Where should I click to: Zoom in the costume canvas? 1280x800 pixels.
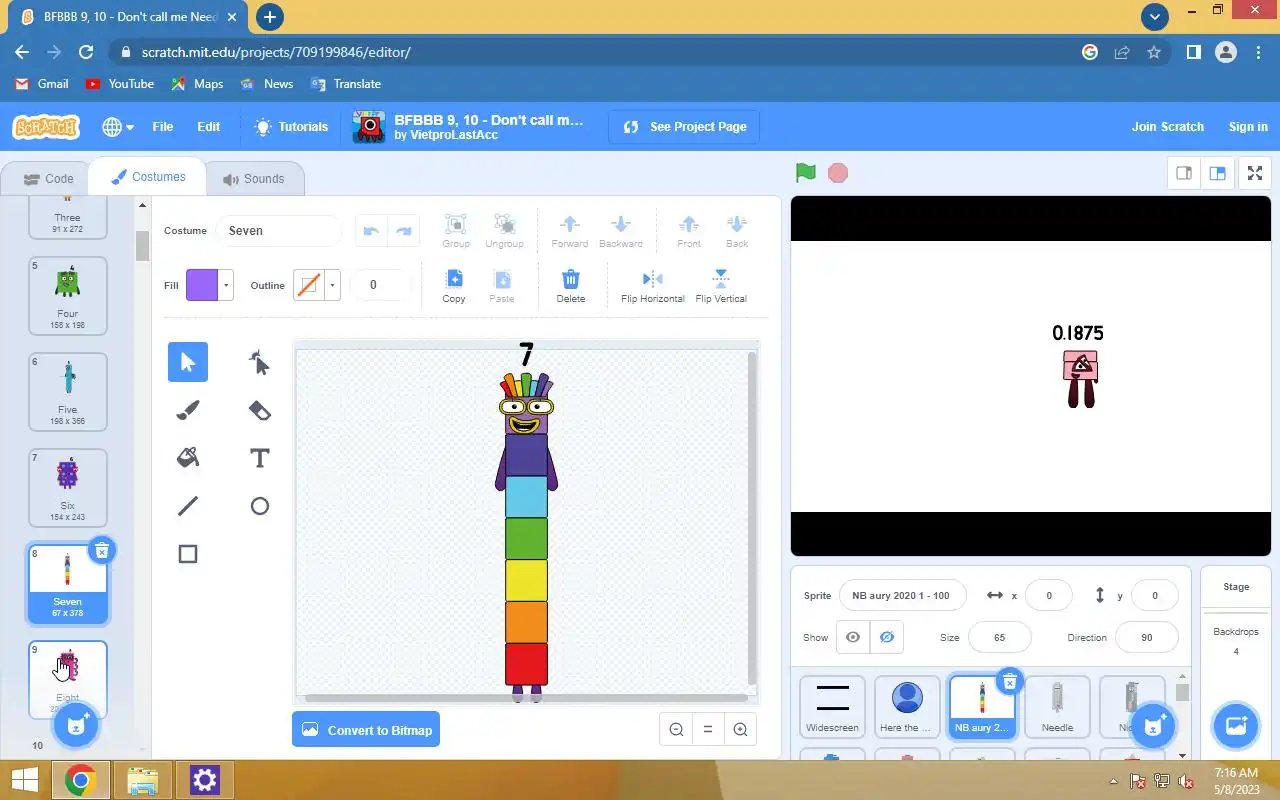pyautogui.click(x=740, y=730)
